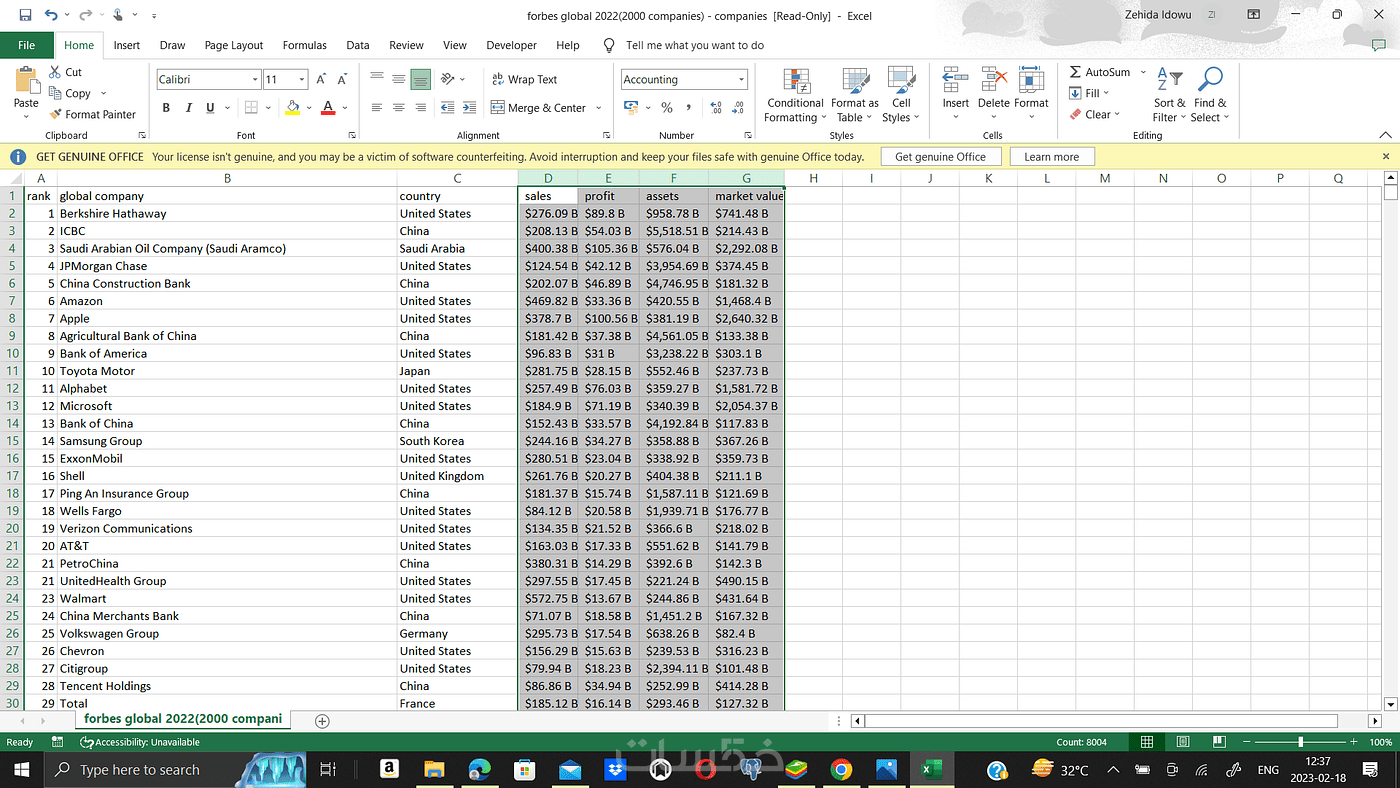
Task: Apply the yellow fill color
Action: (x=292, y=108)
